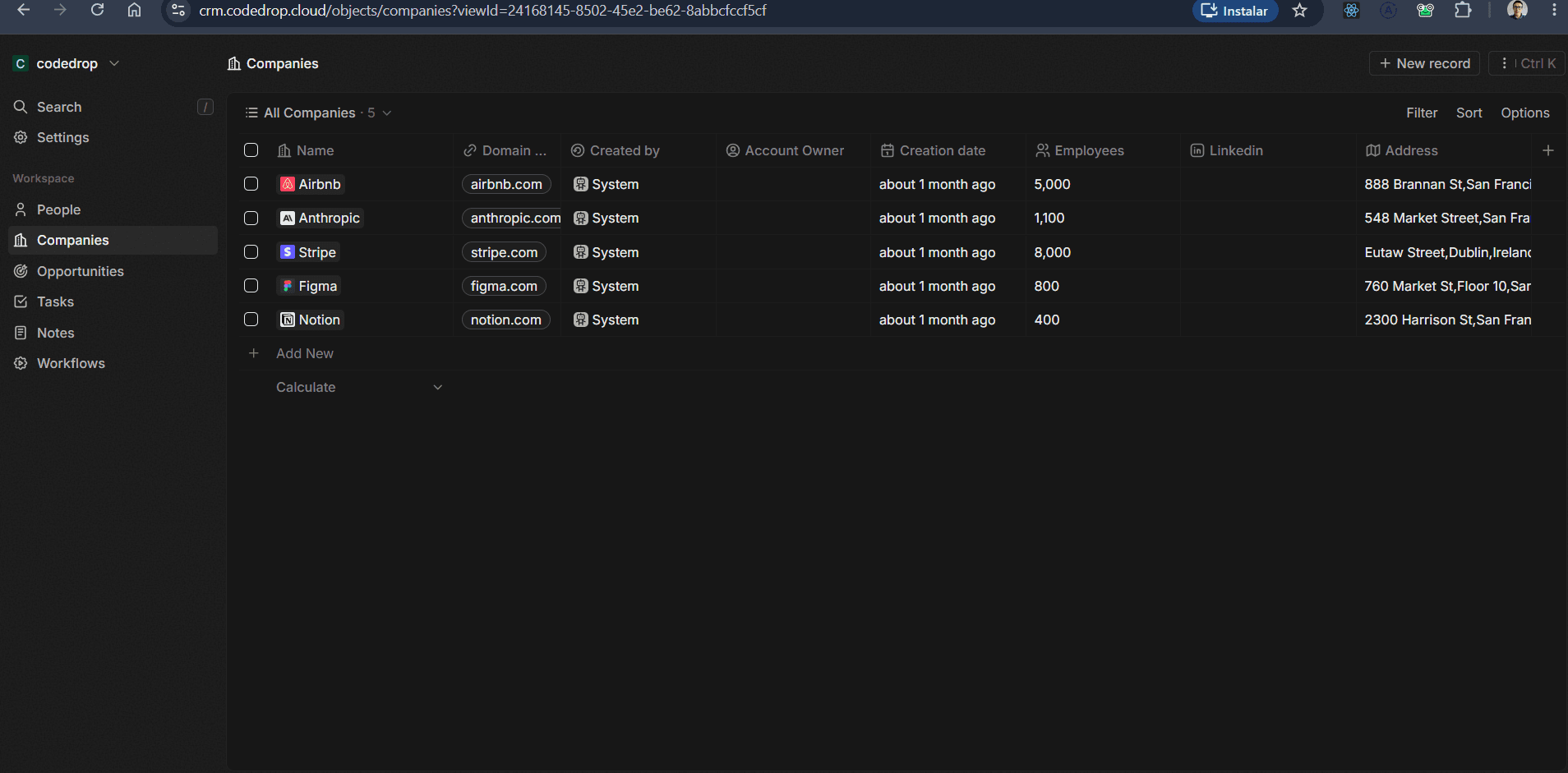1568x773 pixels.
Task: Open Notes in the sidebar
Action: (x=113, y=333)
